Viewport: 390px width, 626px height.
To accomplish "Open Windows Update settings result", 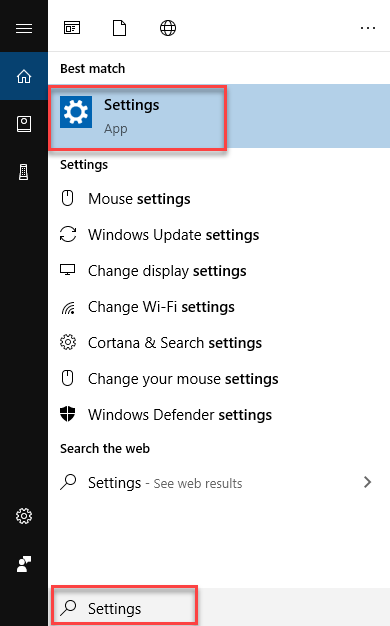I will pyautogui.click(x=219, y=235).
